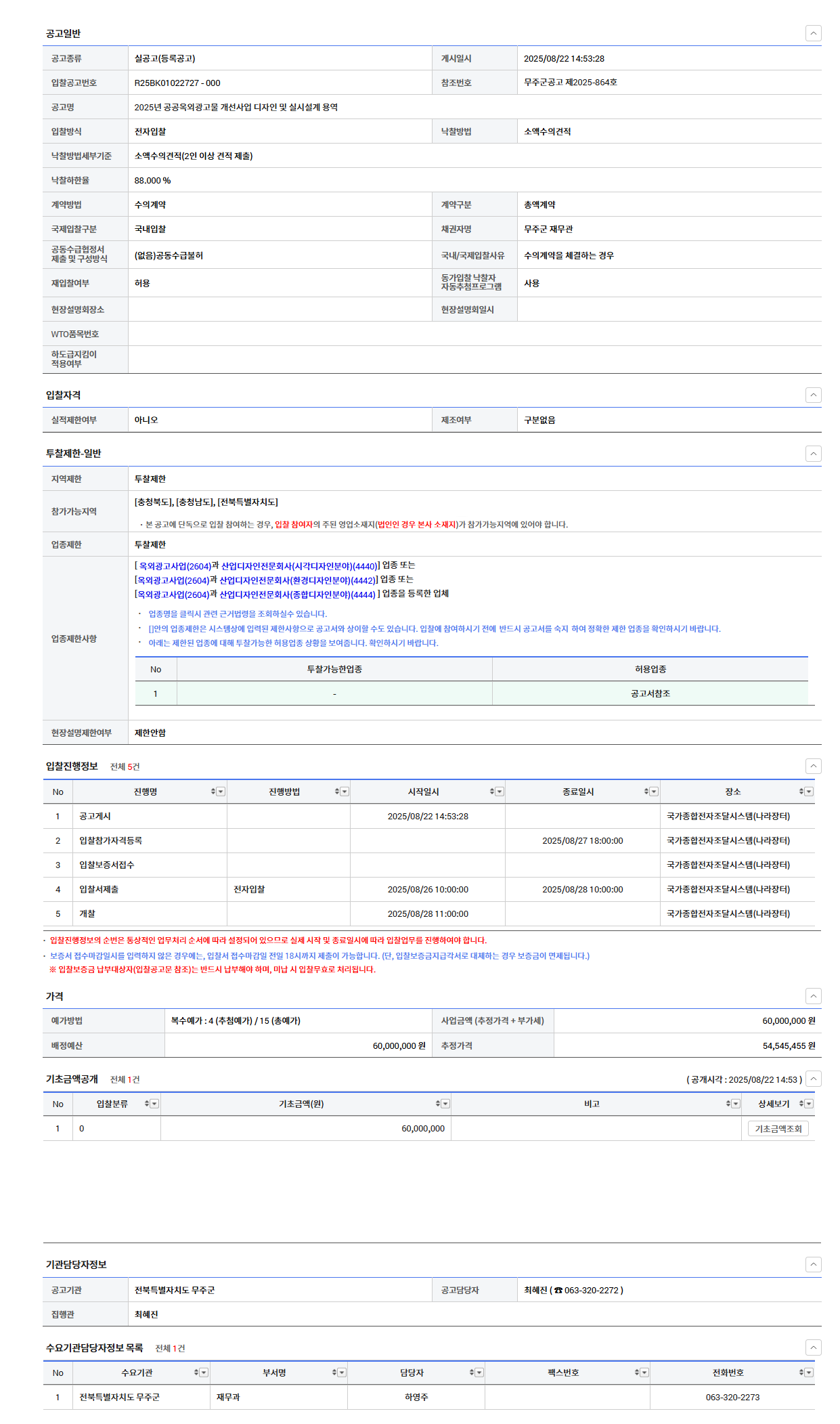Click the 종료일시 cell 2025/08/27 18:00:00
Screen dimensions: 840x1424
tap(582, 840)
